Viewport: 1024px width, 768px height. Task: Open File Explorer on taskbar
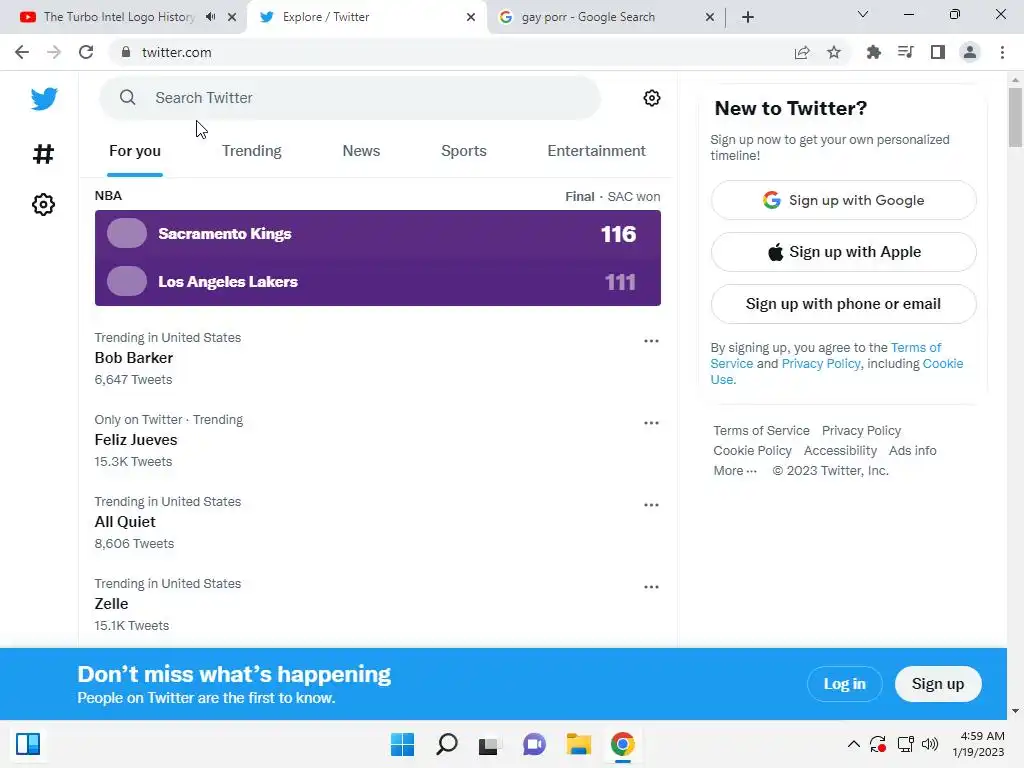coord(579,744)
